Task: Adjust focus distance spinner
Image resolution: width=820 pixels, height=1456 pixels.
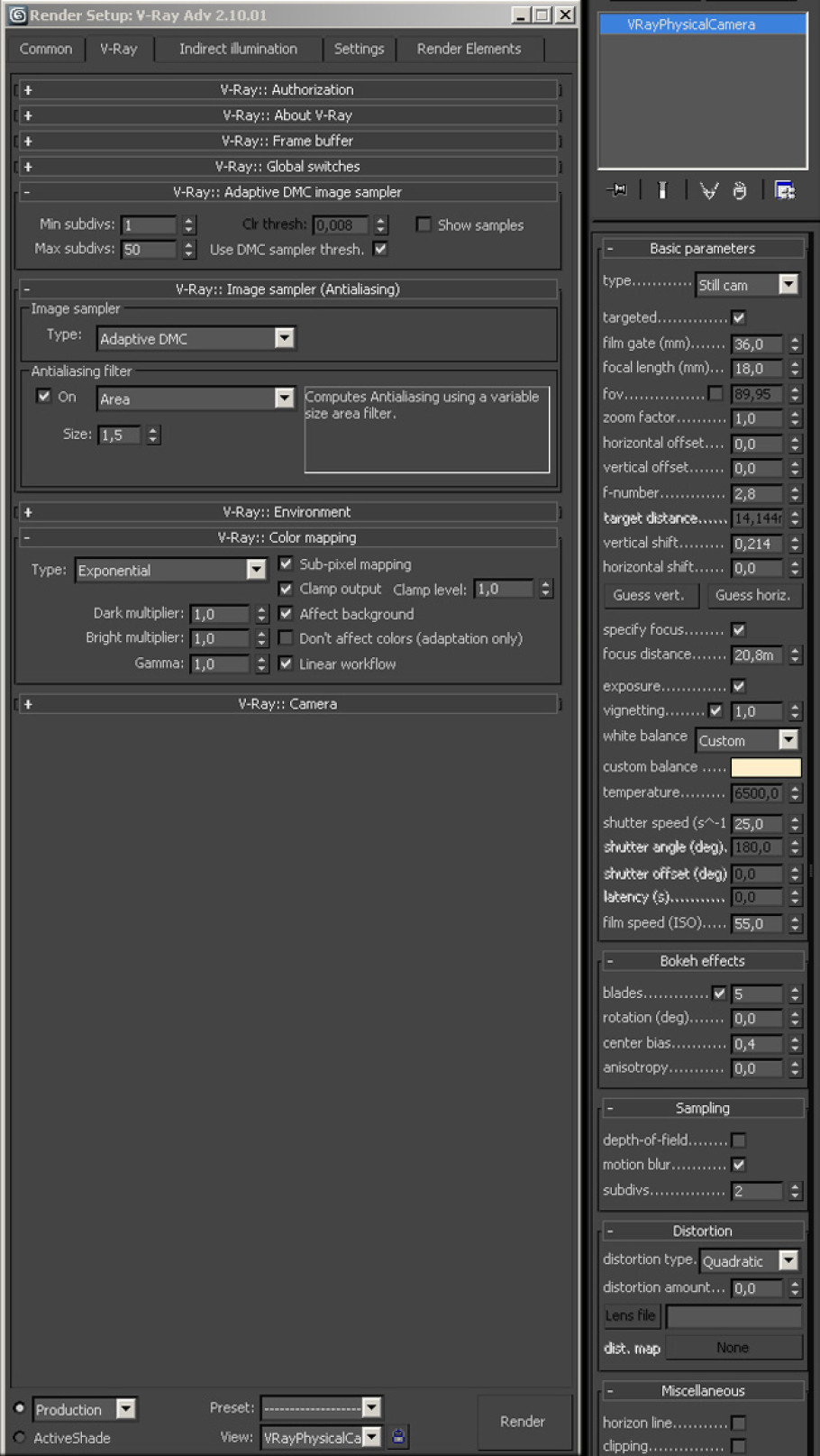Action: 795,655
